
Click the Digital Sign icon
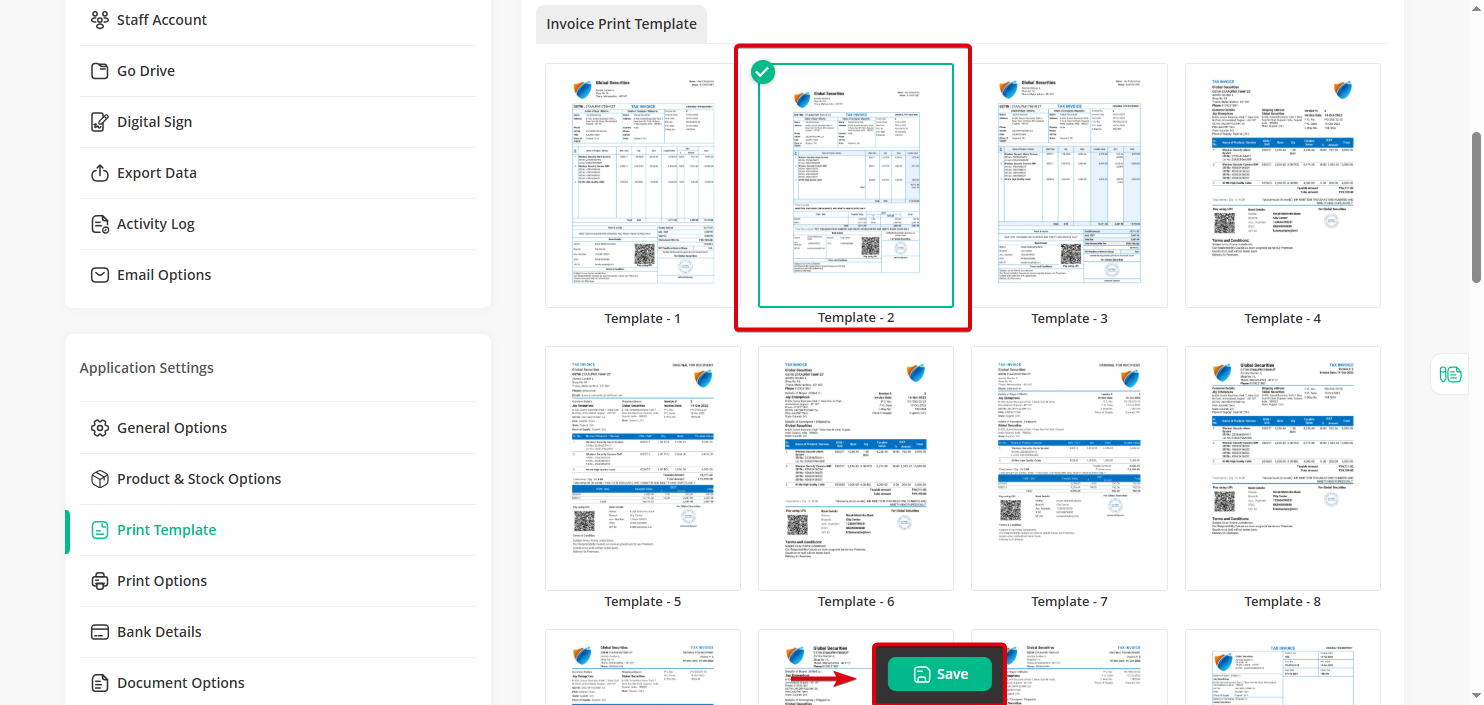99,122
